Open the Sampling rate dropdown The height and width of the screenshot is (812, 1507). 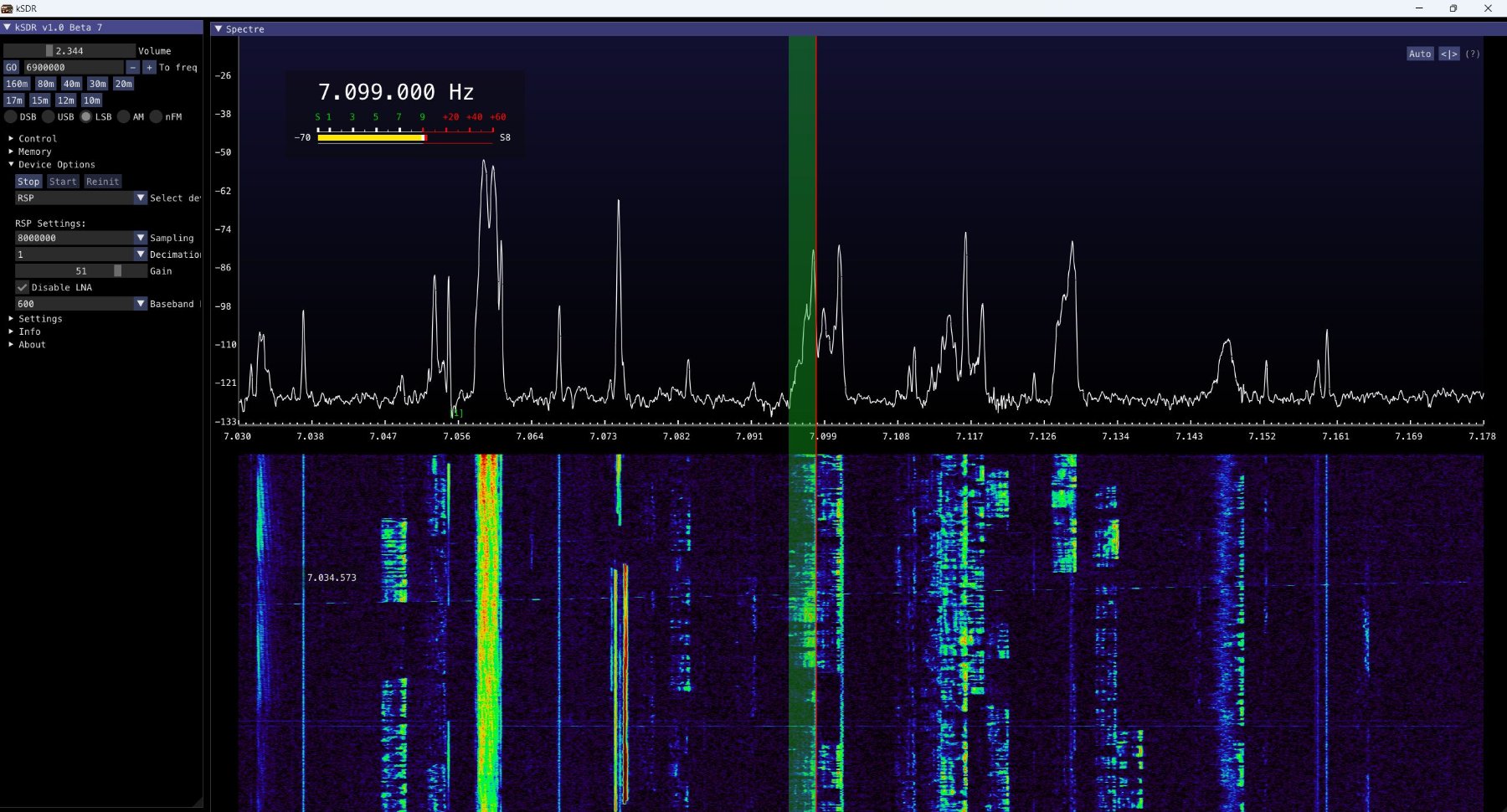140,238
